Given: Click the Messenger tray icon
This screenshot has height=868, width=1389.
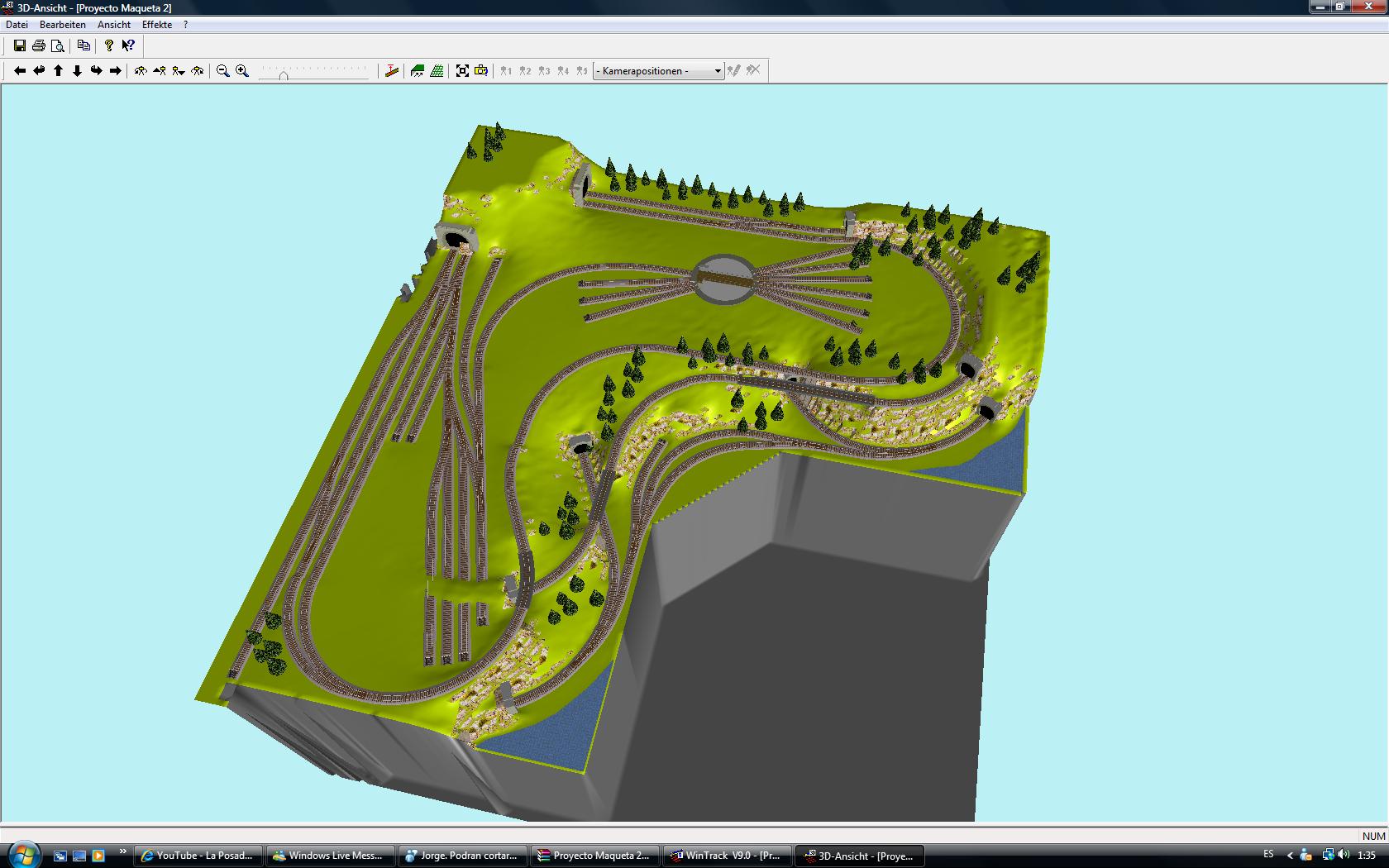Looking at the screenshot, I should [1306, 856].
